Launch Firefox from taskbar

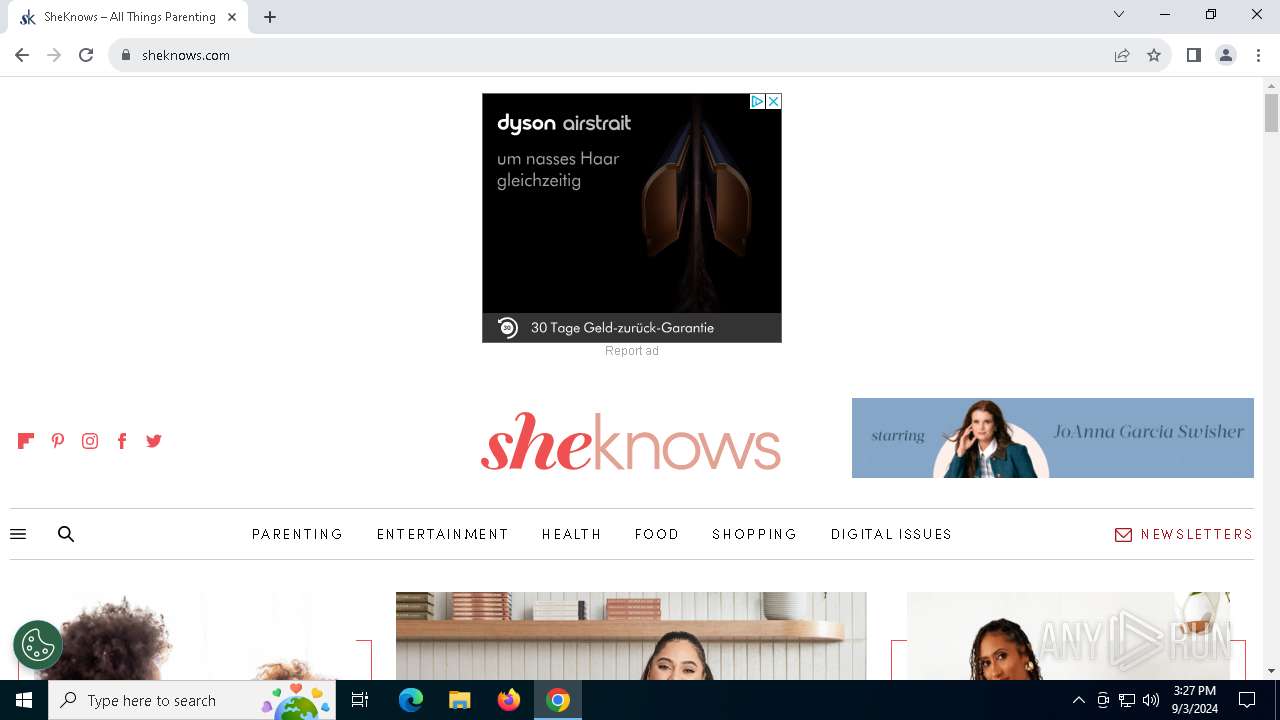point(509,700)
